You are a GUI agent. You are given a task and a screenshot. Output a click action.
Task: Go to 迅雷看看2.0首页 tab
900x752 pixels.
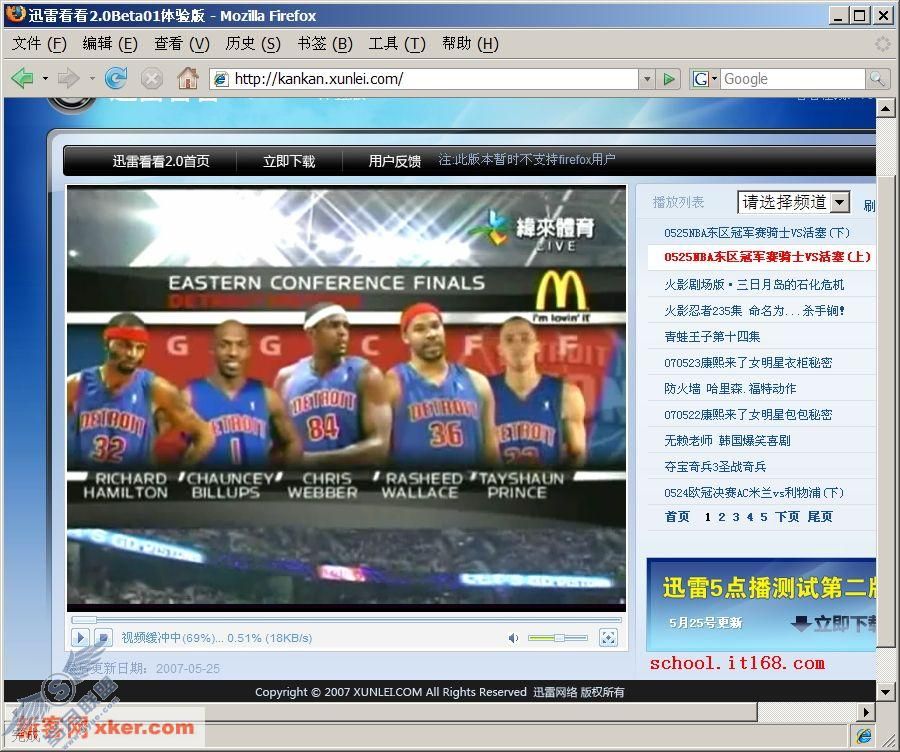[x=161, y=161]
